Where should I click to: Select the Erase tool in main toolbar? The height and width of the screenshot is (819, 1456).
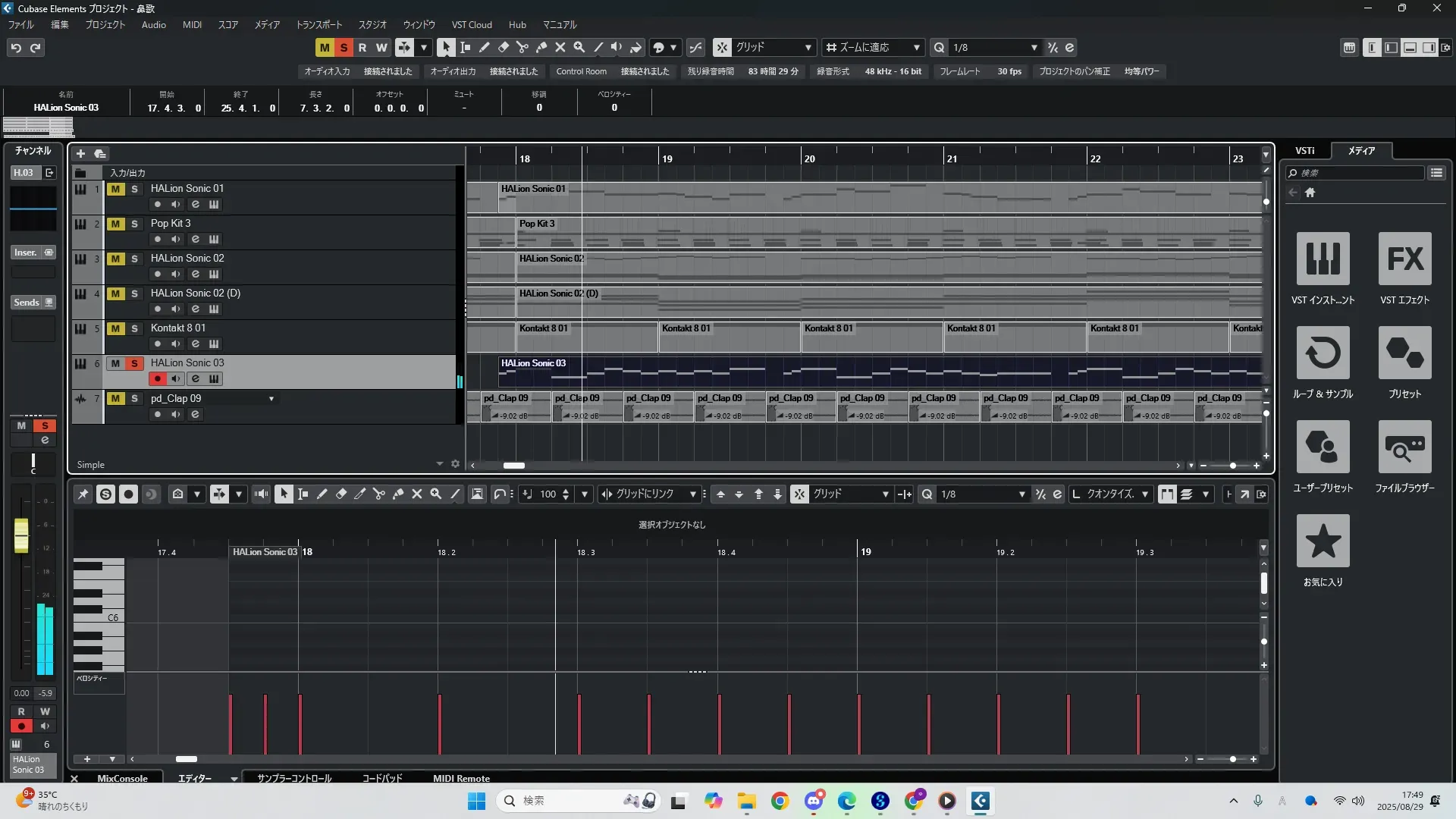504,47
